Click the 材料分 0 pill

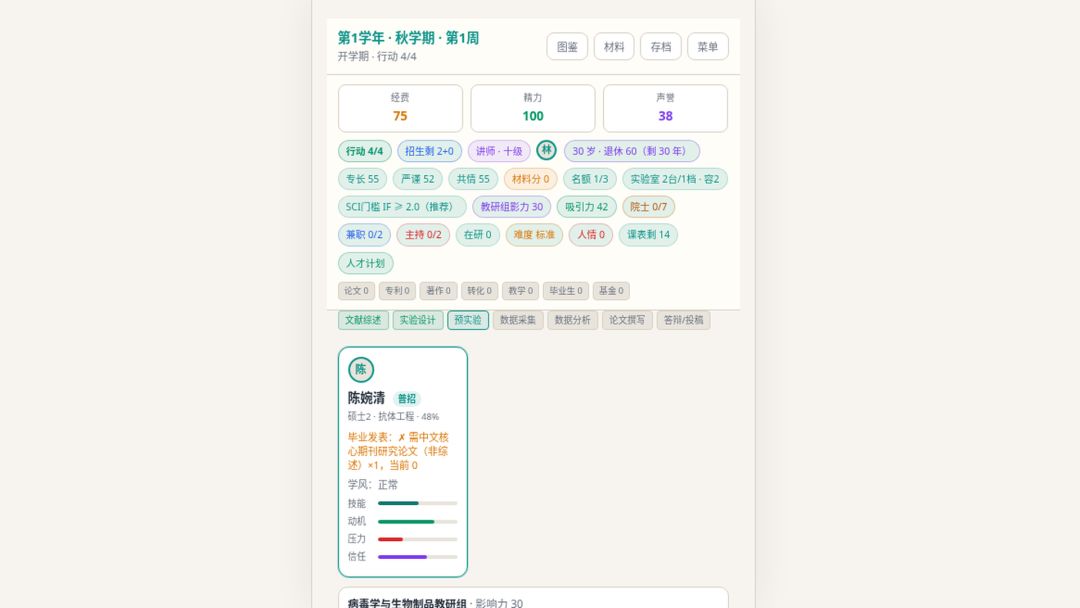pos(530,179)
